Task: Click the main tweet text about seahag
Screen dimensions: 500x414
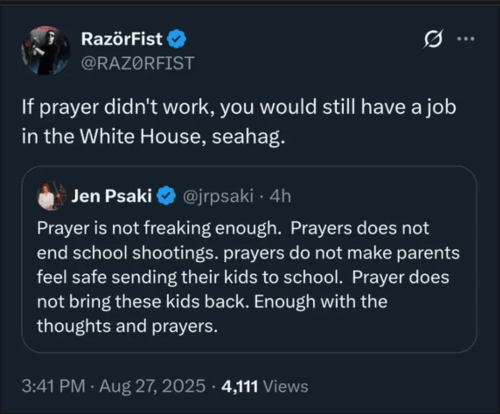Action: [239, 122]
